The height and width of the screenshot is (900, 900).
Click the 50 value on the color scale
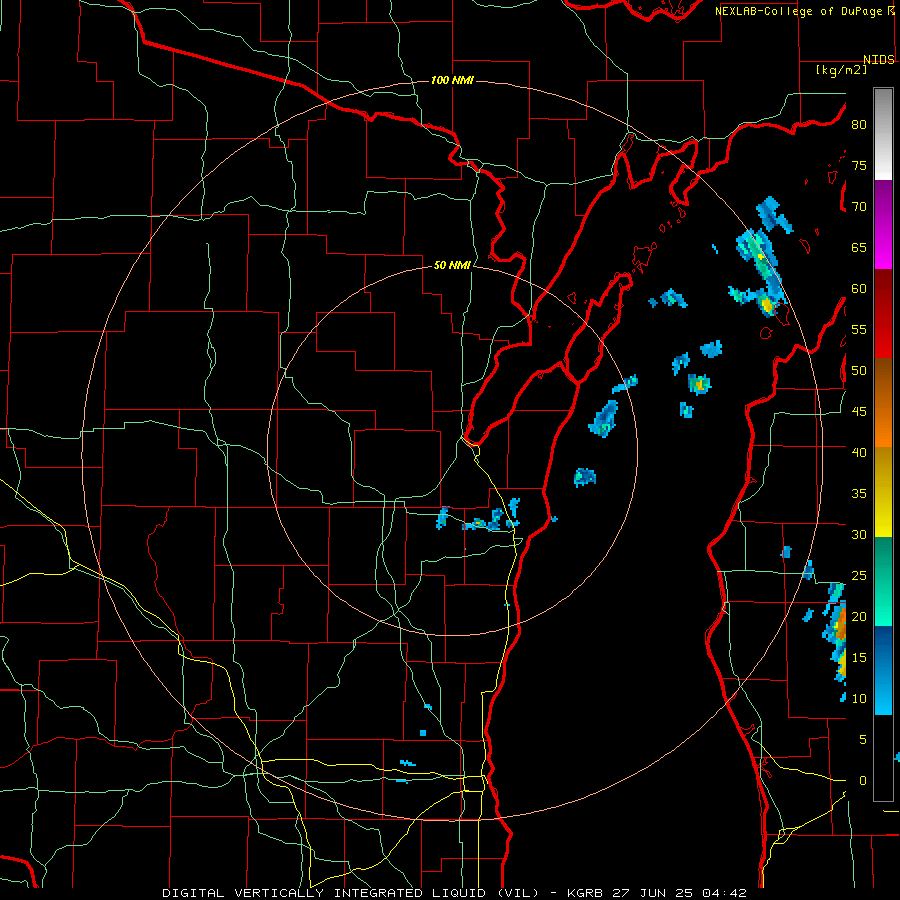[x=859, y=370]
